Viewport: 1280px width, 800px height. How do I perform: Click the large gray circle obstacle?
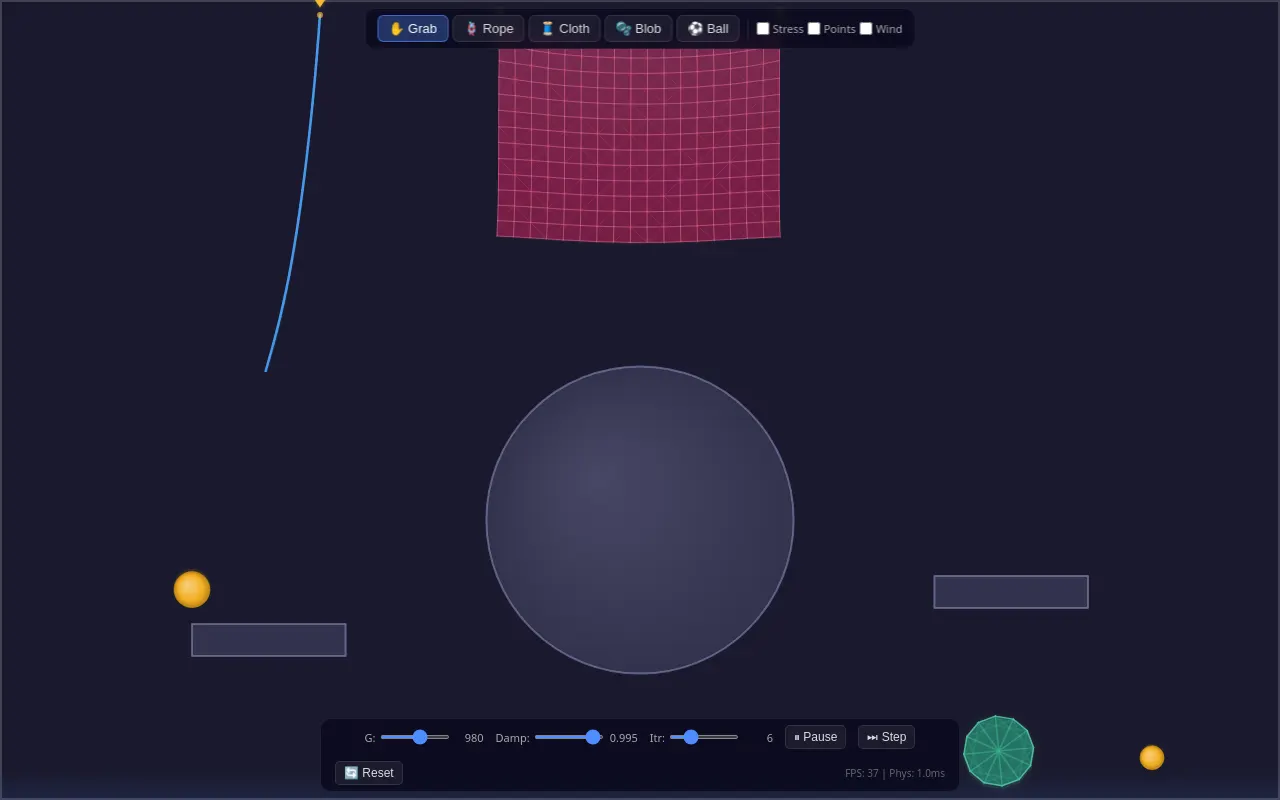(640, 520)
